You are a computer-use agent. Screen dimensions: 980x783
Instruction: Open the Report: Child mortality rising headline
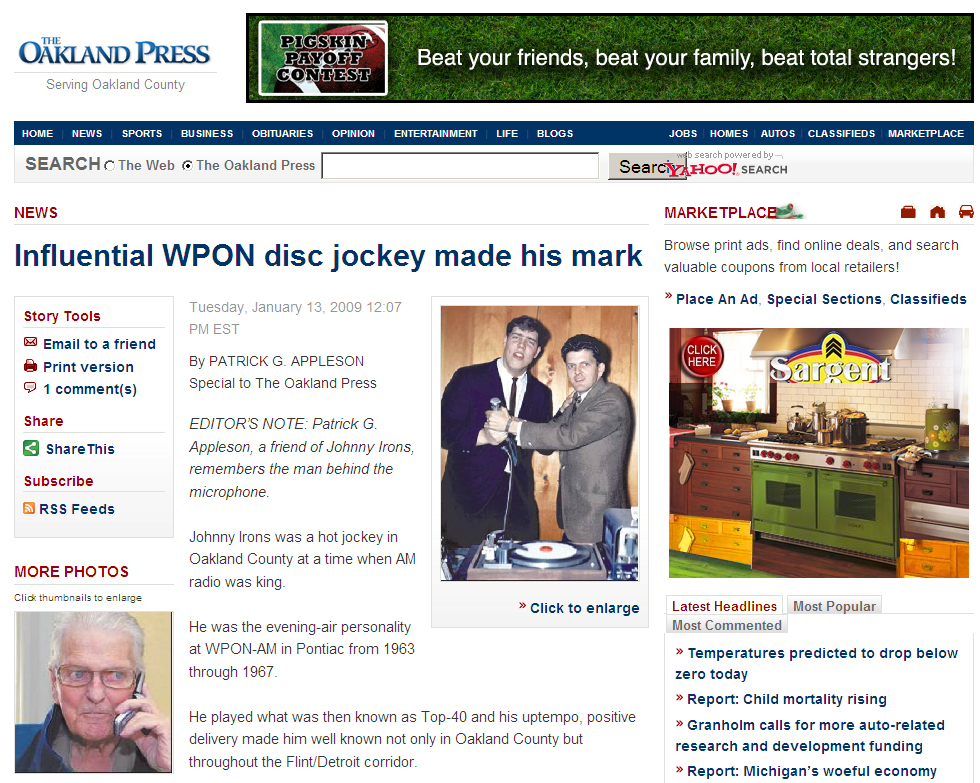click(787, 699)
